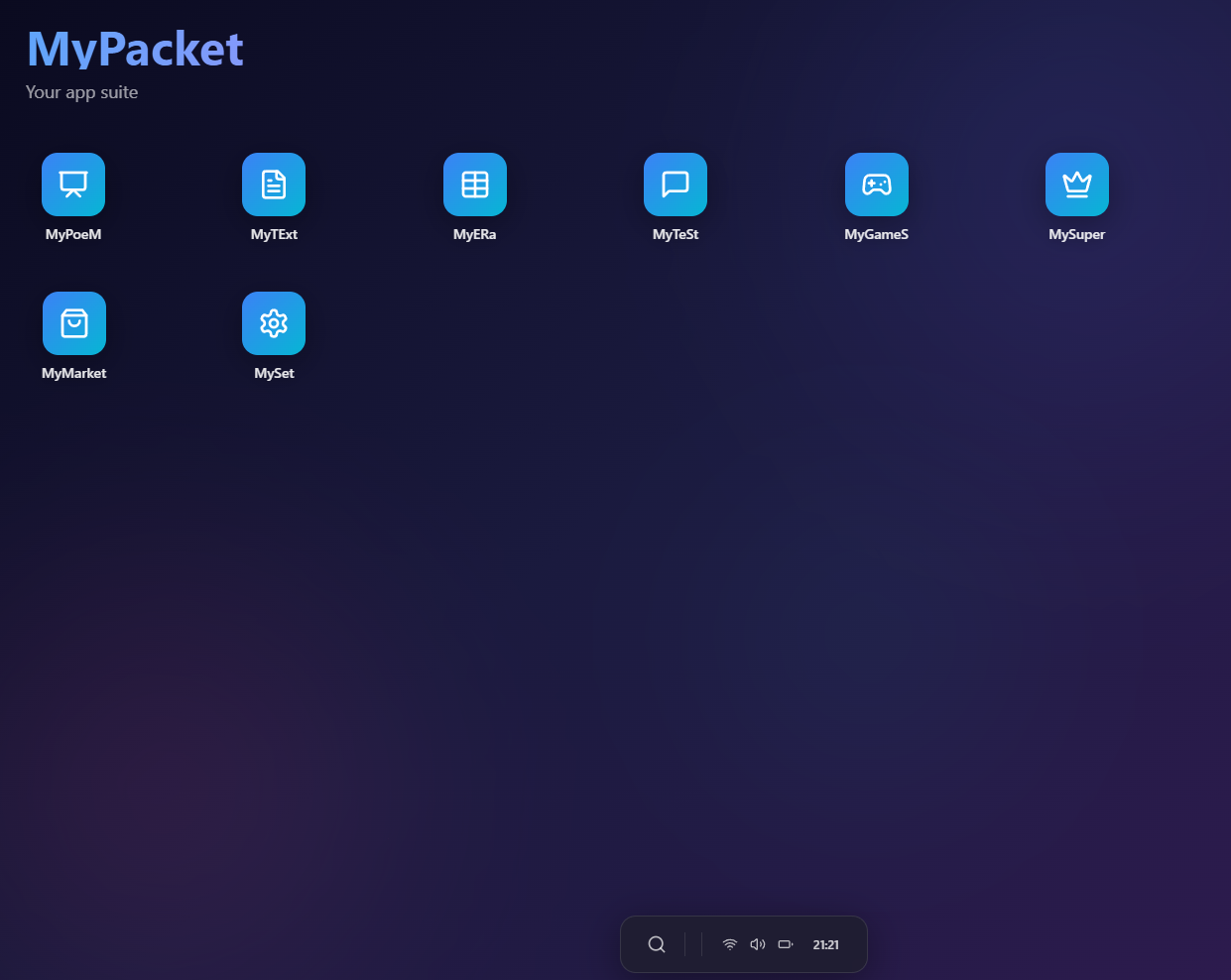Open MySuper with the crown icon

click(x=1077, y=184)
